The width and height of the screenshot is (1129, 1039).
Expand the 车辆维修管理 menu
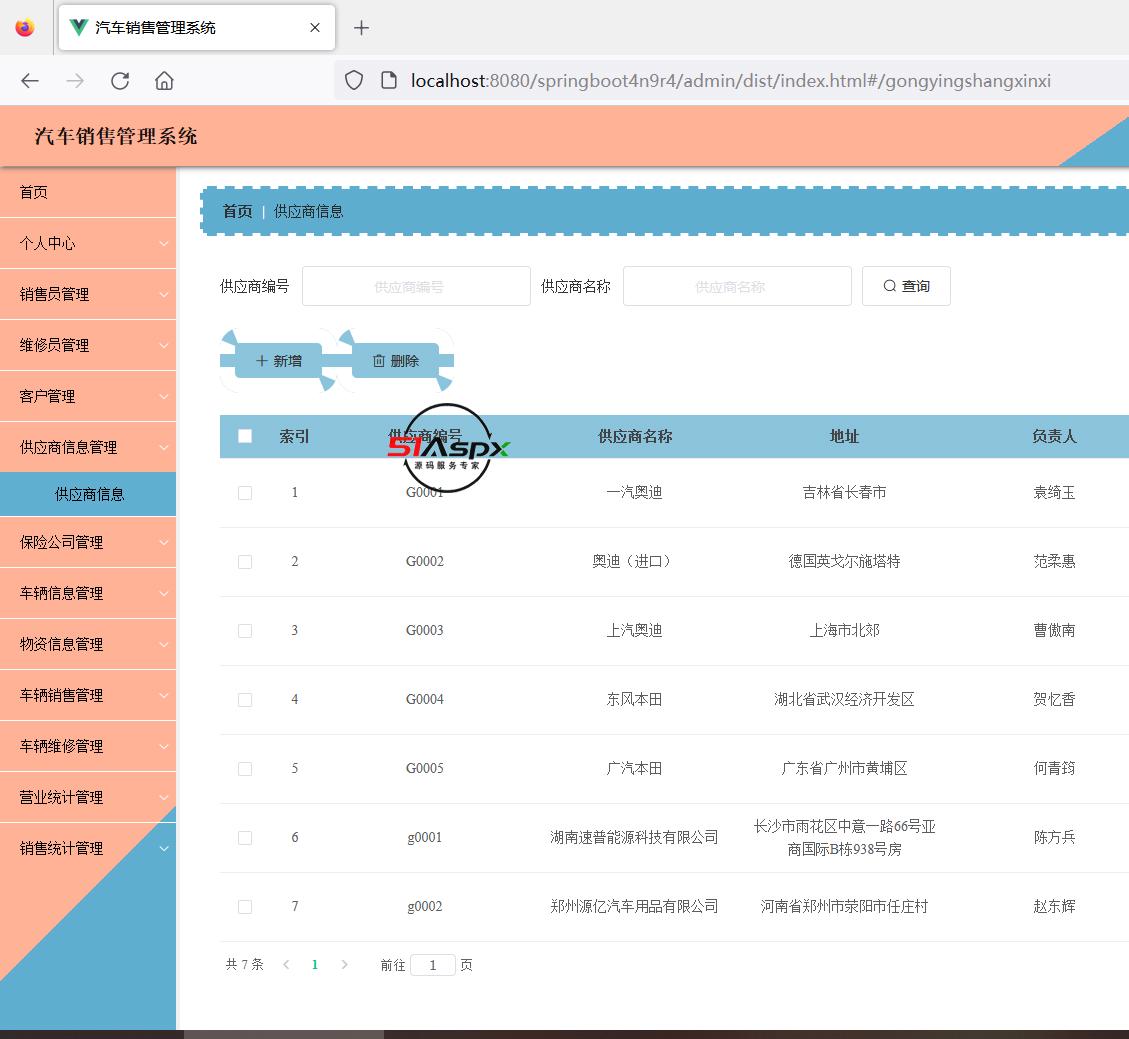pyautogui.click(x=88, y=747)
